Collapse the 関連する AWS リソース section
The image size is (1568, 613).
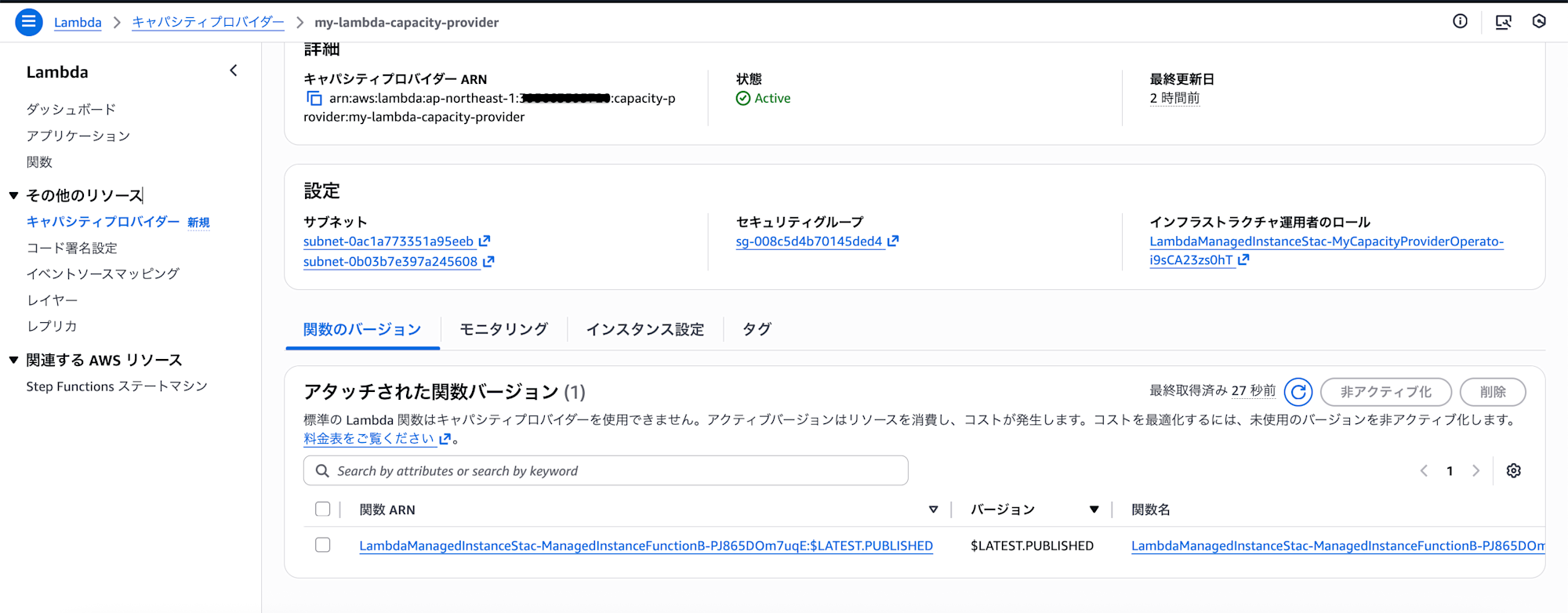point(13,360)
